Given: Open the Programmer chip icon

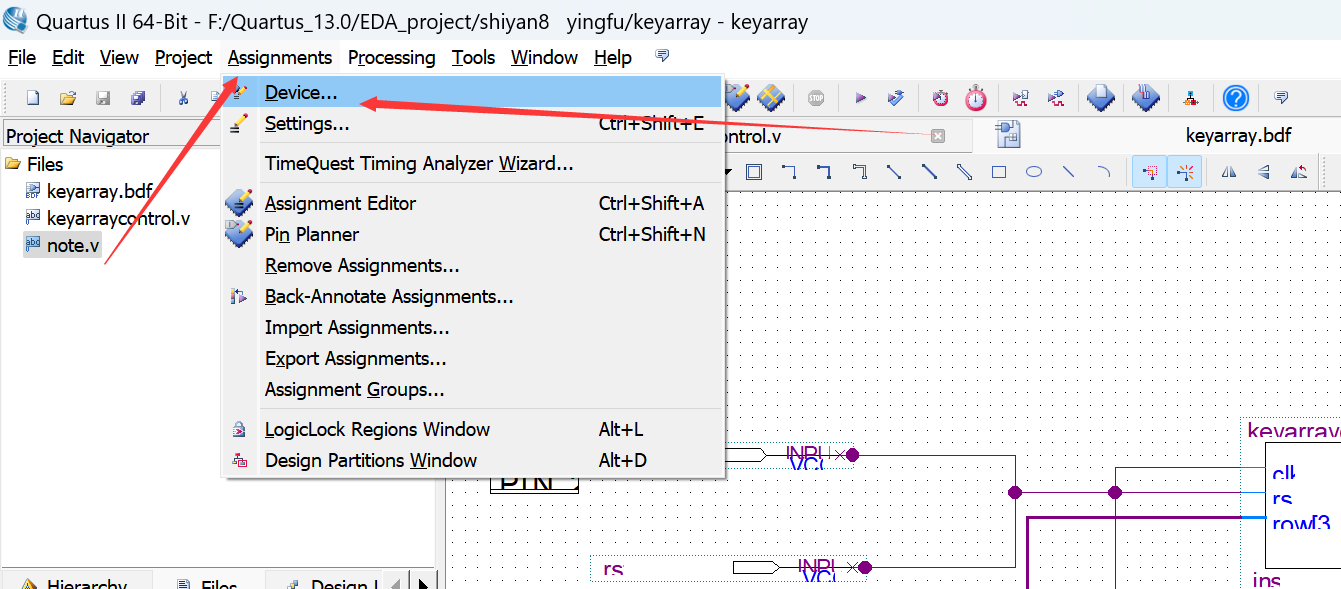Looking at the screenshot, I should (x=1145, y=97).
